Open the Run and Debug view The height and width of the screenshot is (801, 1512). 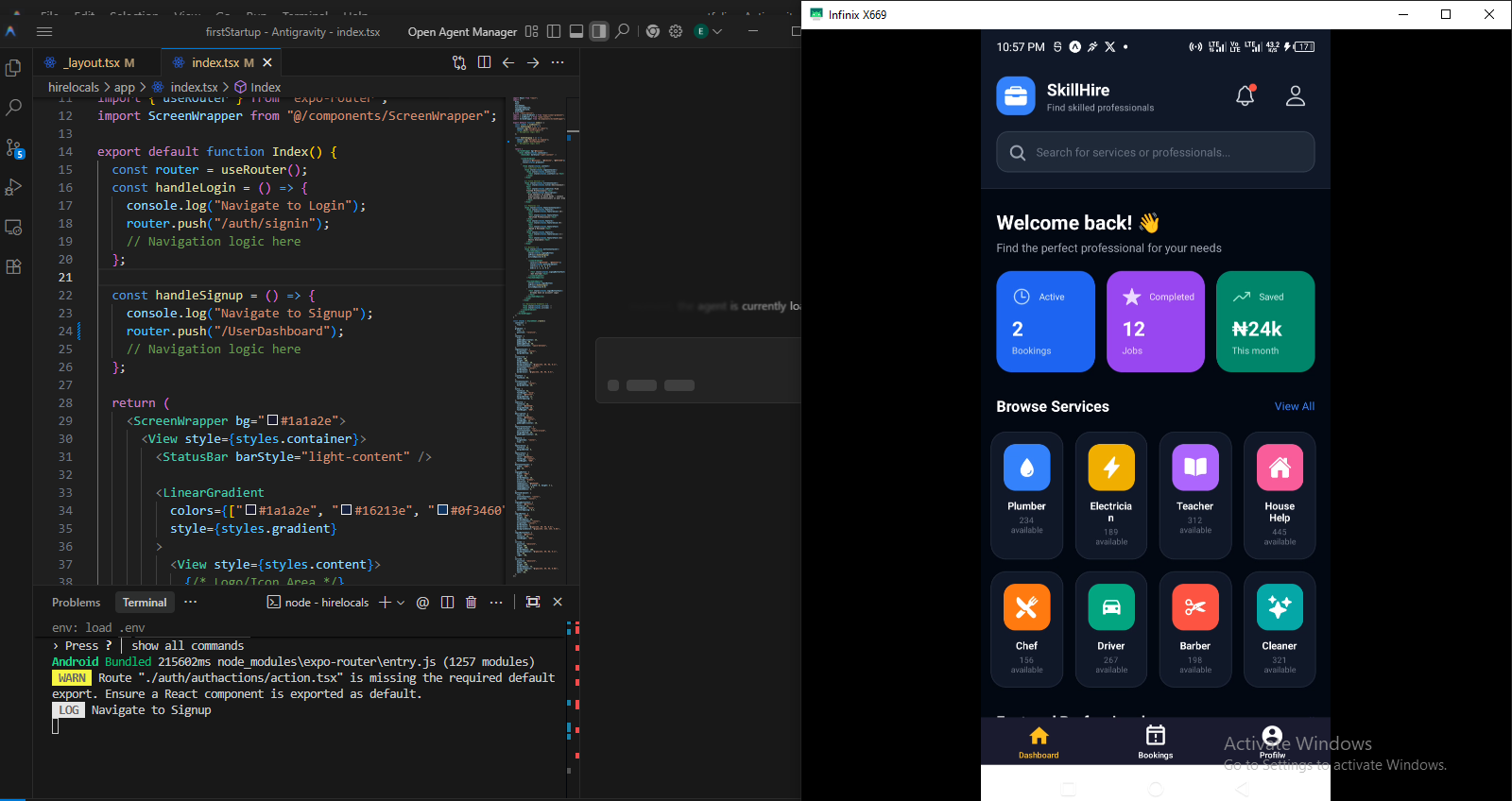(x=13, y=187)
